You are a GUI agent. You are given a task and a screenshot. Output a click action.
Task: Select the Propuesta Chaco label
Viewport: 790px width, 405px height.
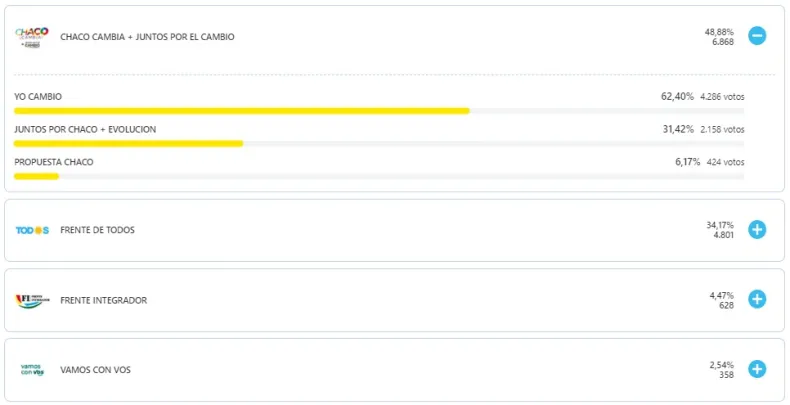point(54,162)
